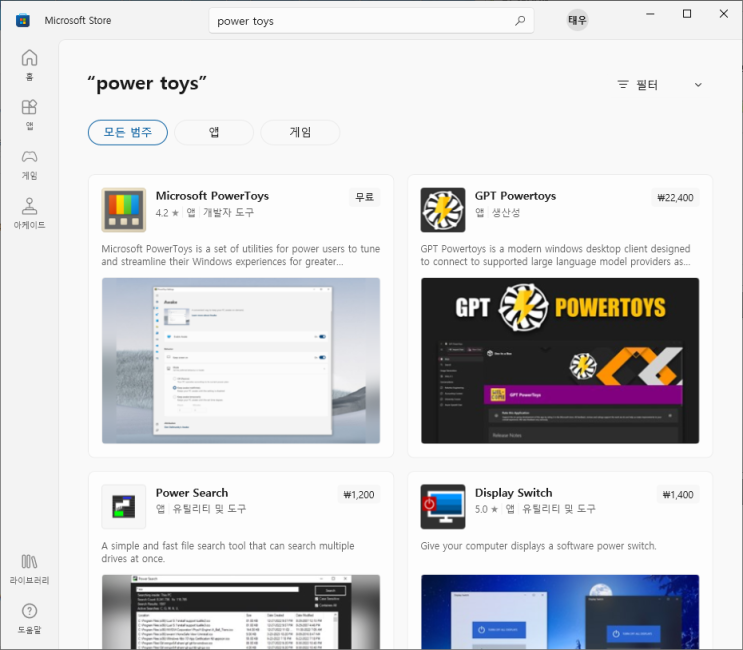
Task: Open the Home (홈) sidebar icon
Action: (x=29, y=65)
